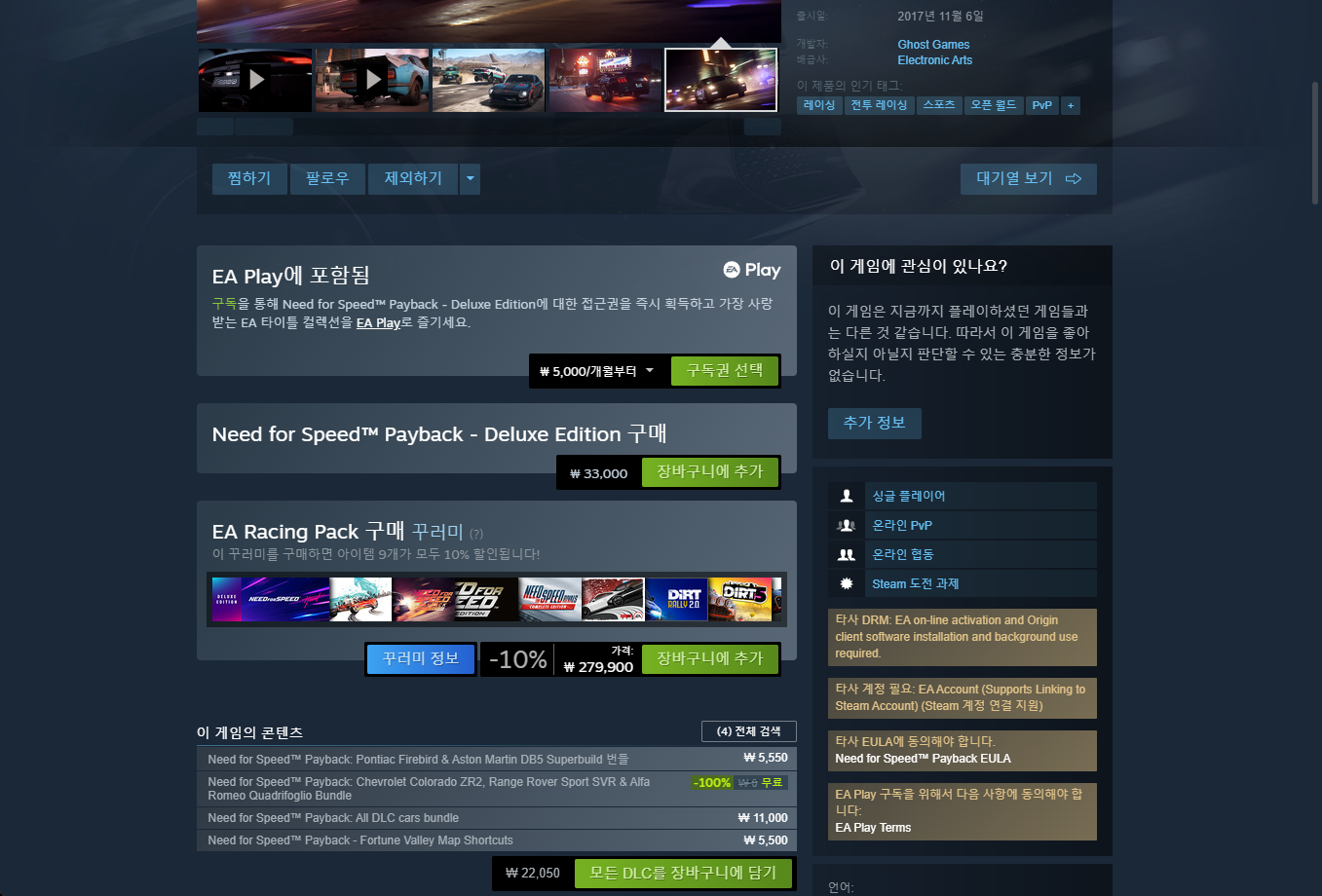Open the 레이싱 tag
Image resolution: width=1322 pixels, height=896 pixels.
[819, 105]
